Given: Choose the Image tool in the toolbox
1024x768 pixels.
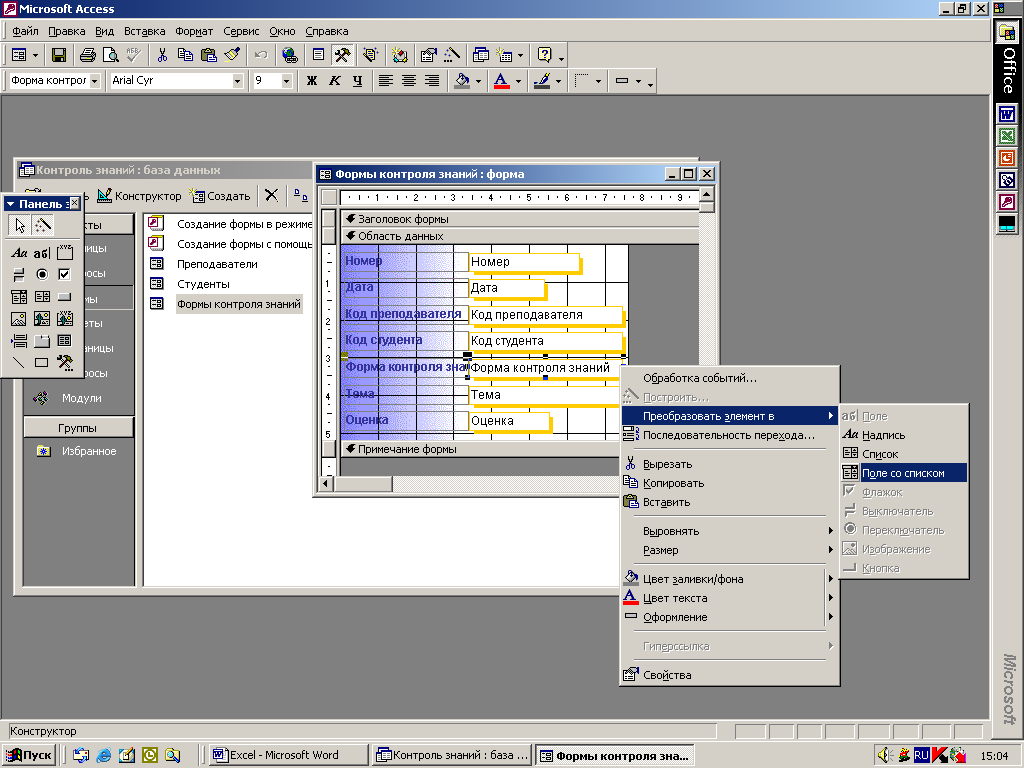Looking at the screenshot, I should click(19, 319).
